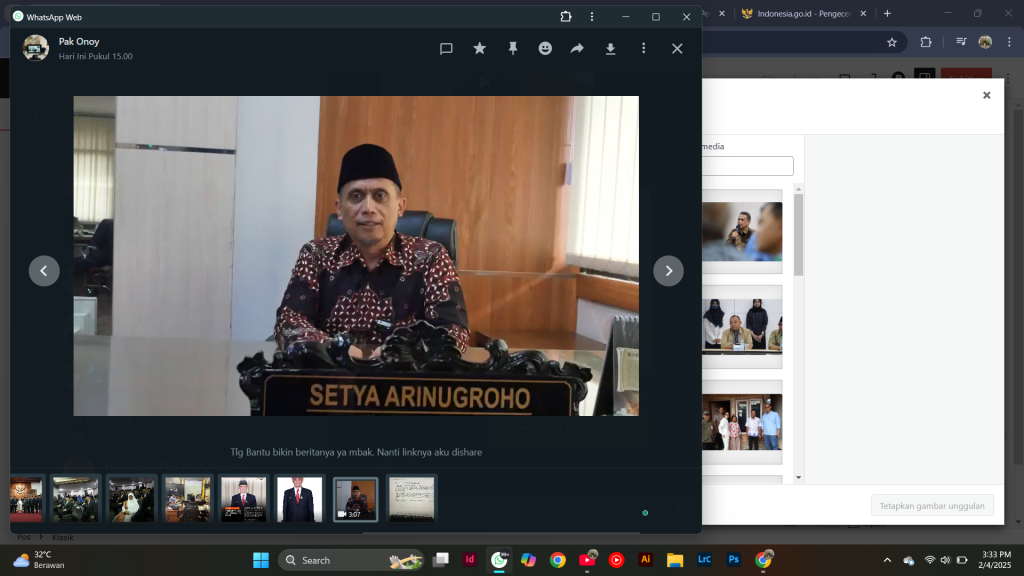Image resolution: width=1024 pixels, height=576 pixels.
Task: Bookmark the page with Chrome star icon
Action: point(892,42)
